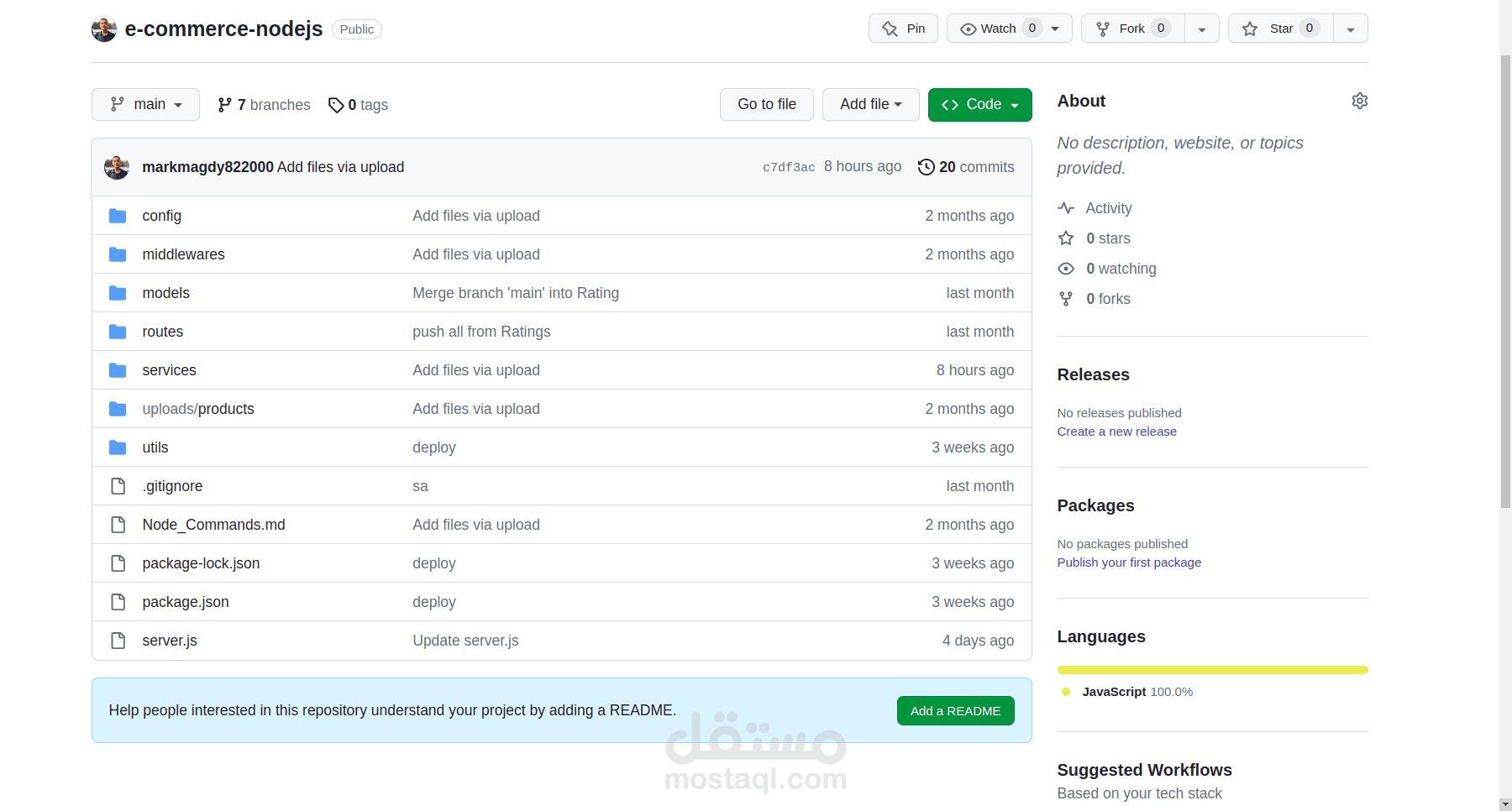The height and width of the screenshot is (811, 1512).
Task: Click the forks icon in About
Action: click(x=1066, y=299)
